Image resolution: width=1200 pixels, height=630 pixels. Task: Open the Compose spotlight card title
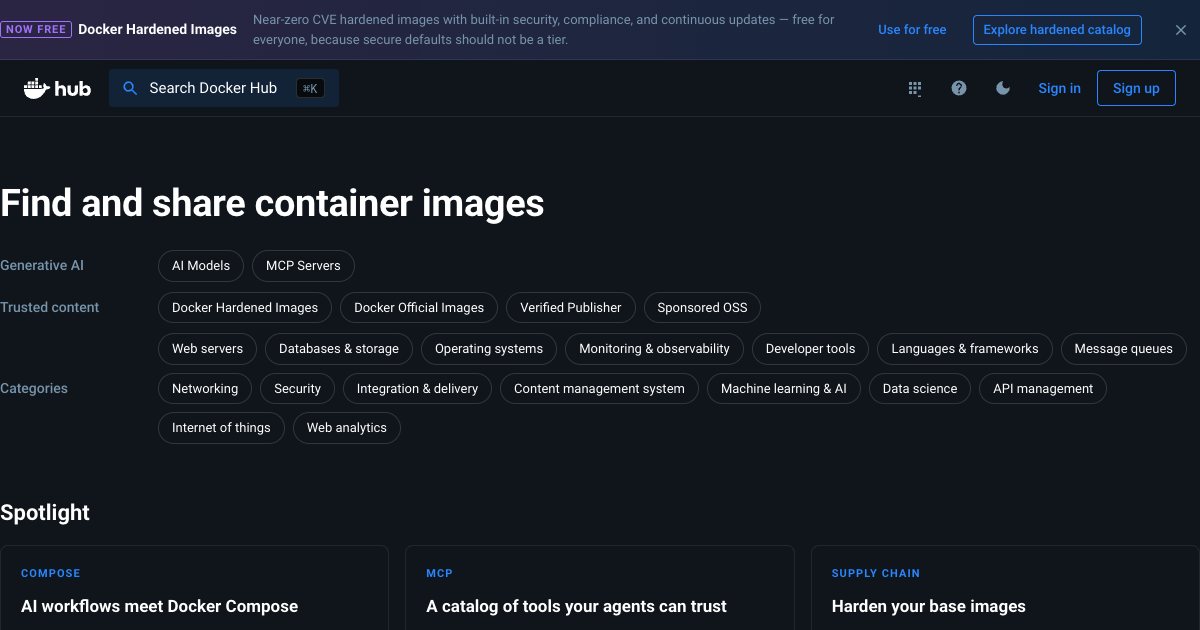coord(160,606)
